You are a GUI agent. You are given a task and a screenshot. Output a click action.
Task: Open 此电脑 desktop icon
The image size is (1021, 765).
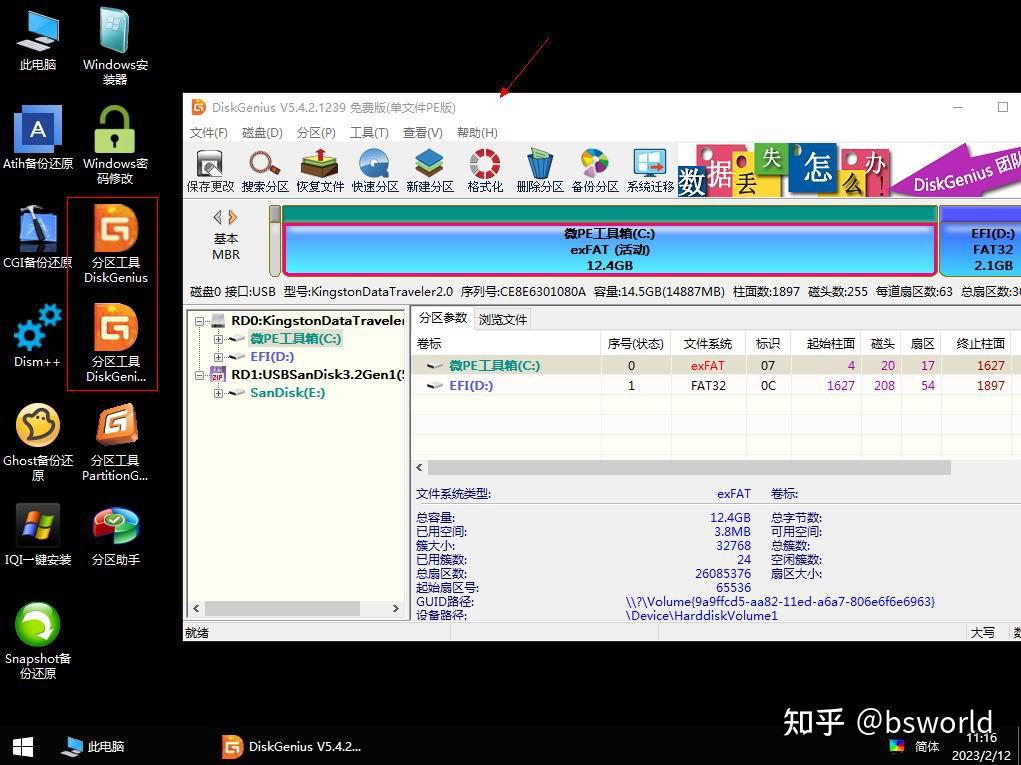pyautogui.click(x=38, y=40)
